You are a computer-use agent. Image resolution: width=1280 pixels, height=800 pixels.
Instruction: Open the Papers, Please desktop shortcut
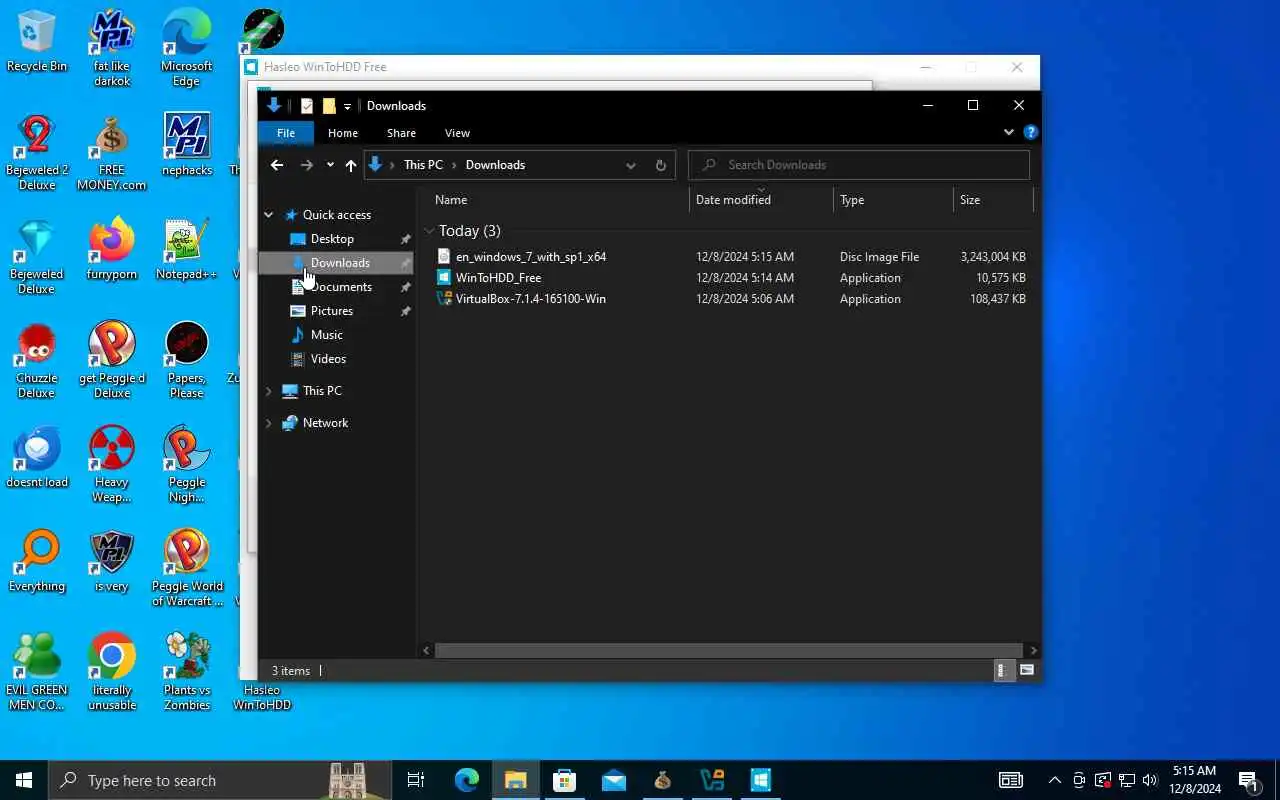pyautogui.click(x=187, y=360)
